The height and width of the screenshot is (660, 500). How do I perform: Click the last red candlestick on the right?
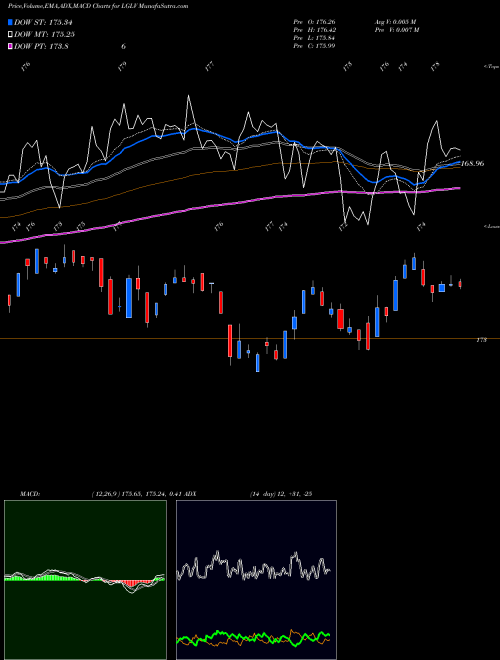coord(460,284)
